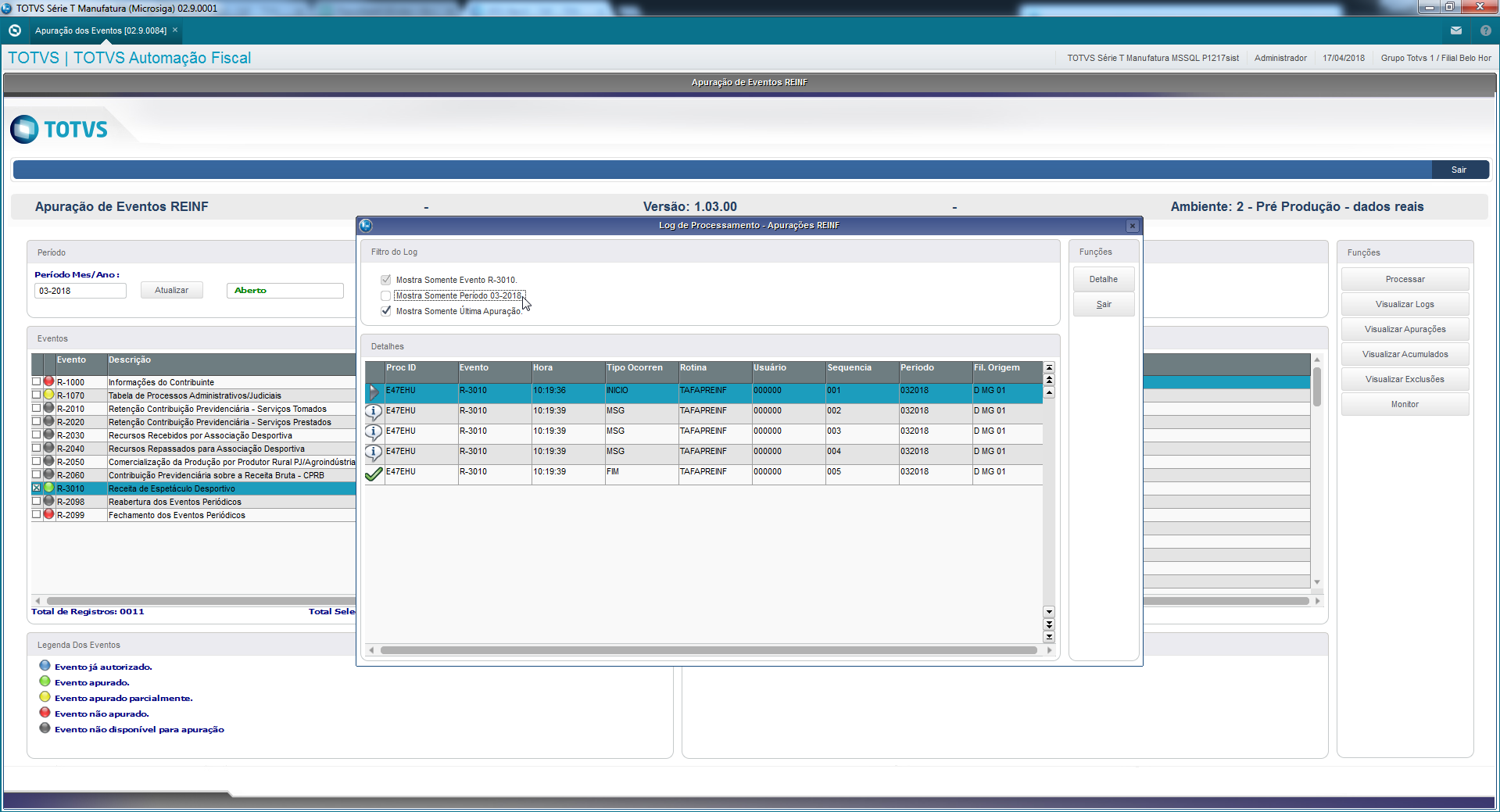Click the info icon of log sequence 004

(374, 453)
